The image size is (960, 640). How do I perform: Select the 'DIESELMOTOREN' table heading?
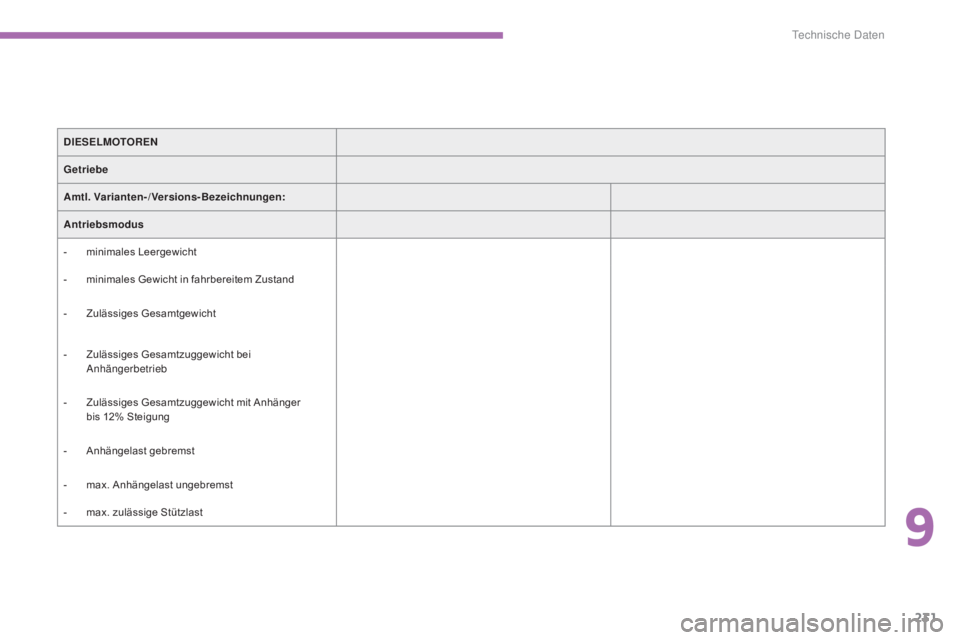pos(111,142)
